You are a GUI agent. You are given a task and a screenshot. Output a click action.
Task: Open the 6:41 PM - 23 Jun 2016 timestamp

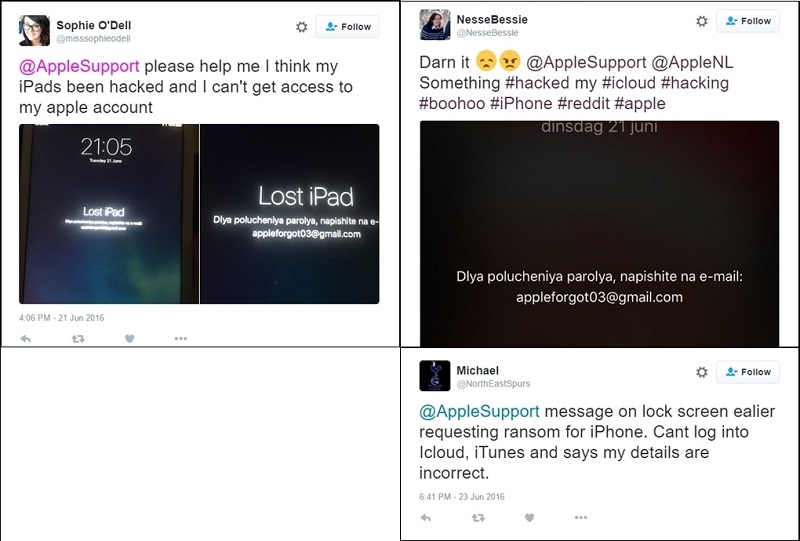[462, 497]
